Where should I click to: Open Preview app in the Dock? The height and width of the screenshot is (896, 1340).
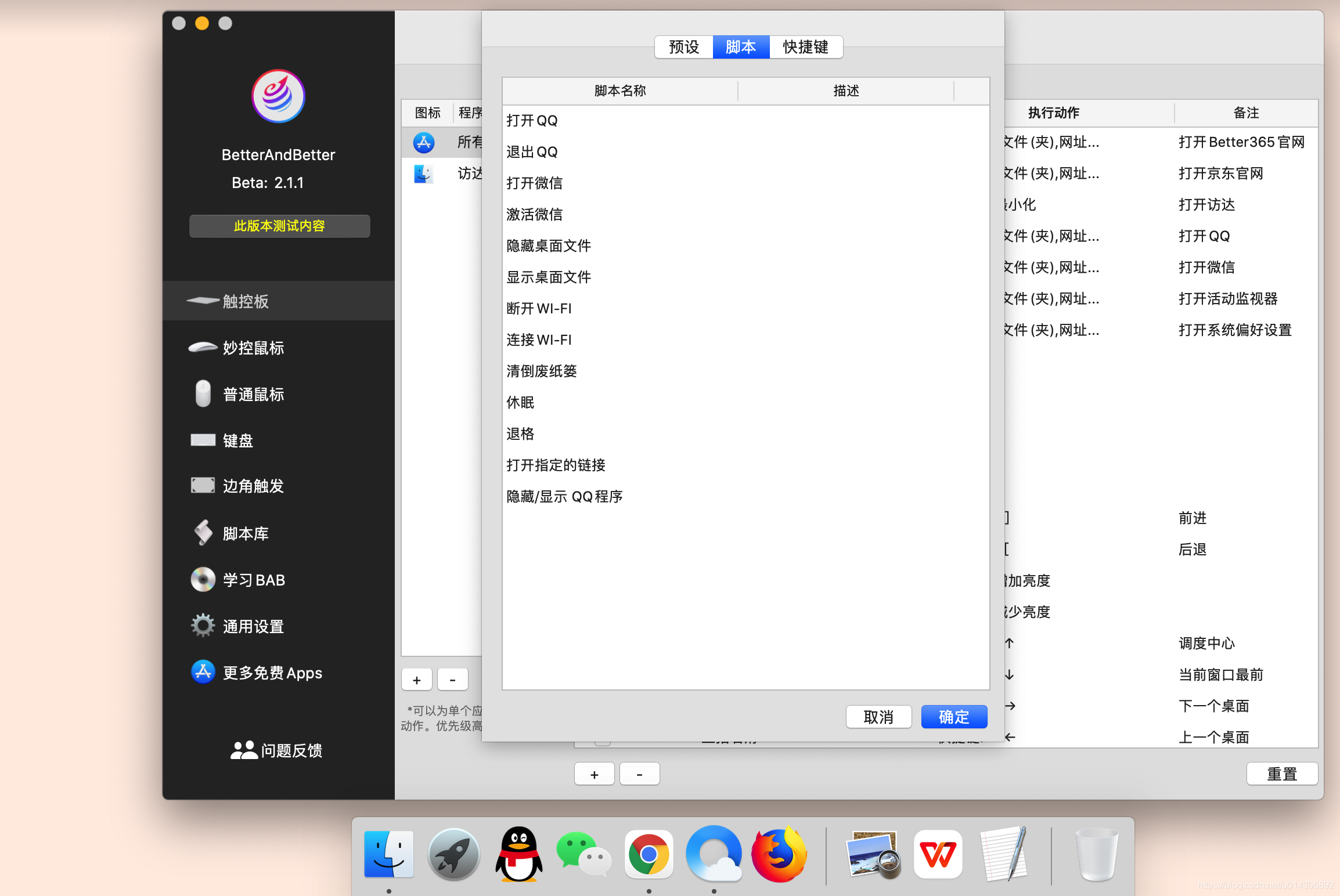873,854
